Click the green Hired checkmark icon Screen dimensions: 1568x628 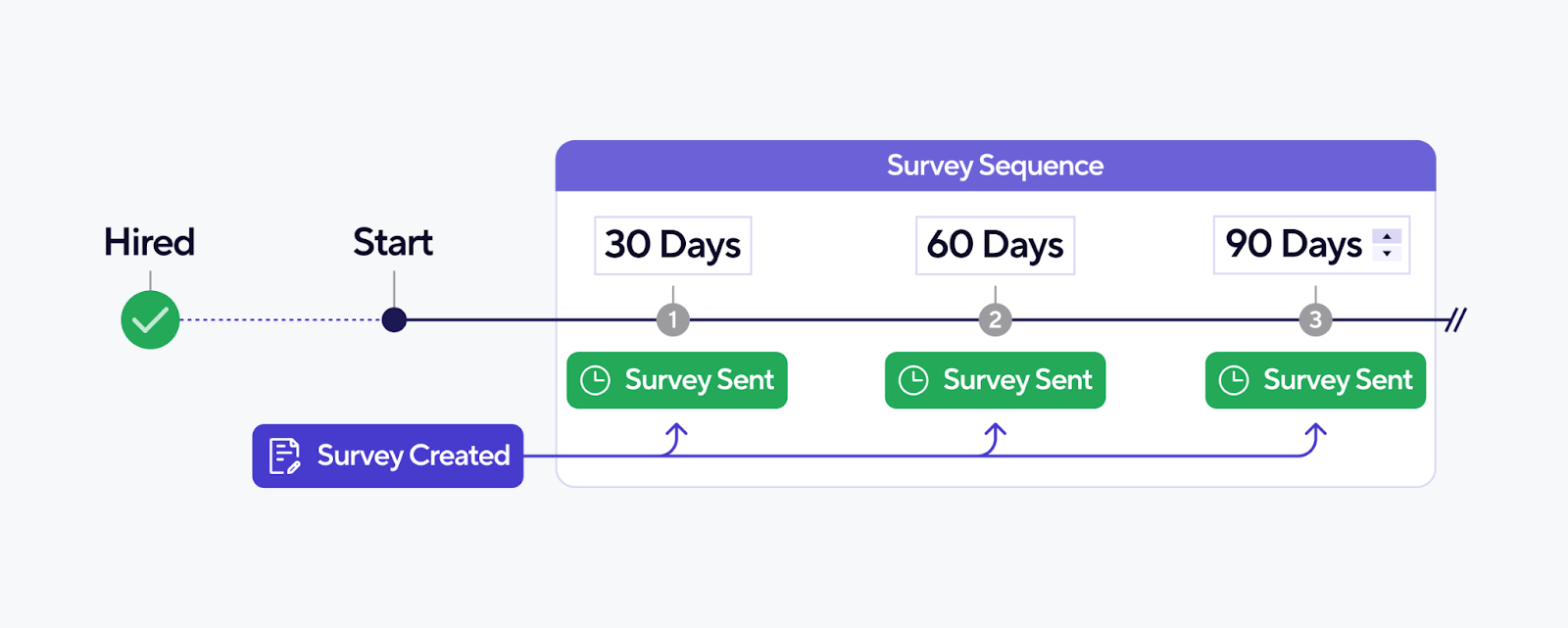pos(150,320)
